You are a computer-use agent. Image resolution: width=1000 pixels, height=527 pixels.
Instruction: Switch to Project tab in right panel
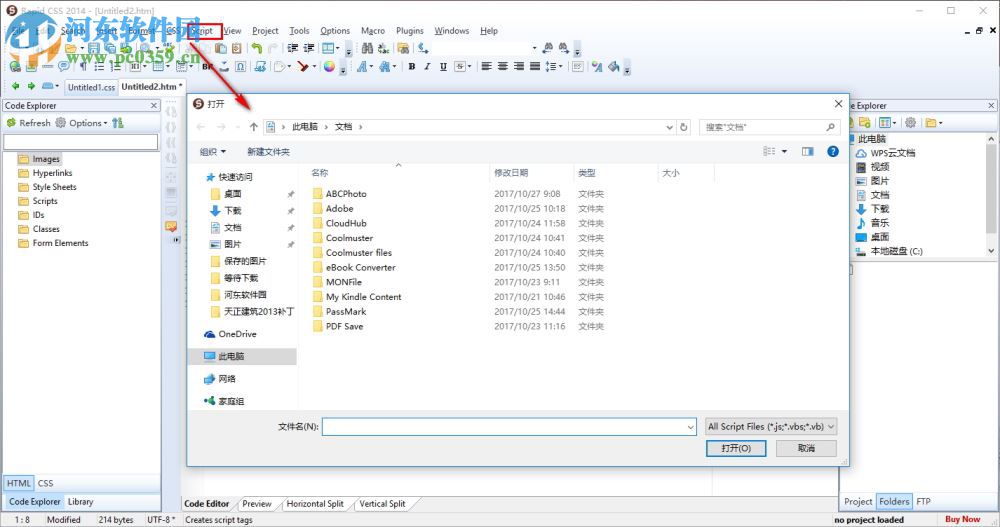[858, 501]
